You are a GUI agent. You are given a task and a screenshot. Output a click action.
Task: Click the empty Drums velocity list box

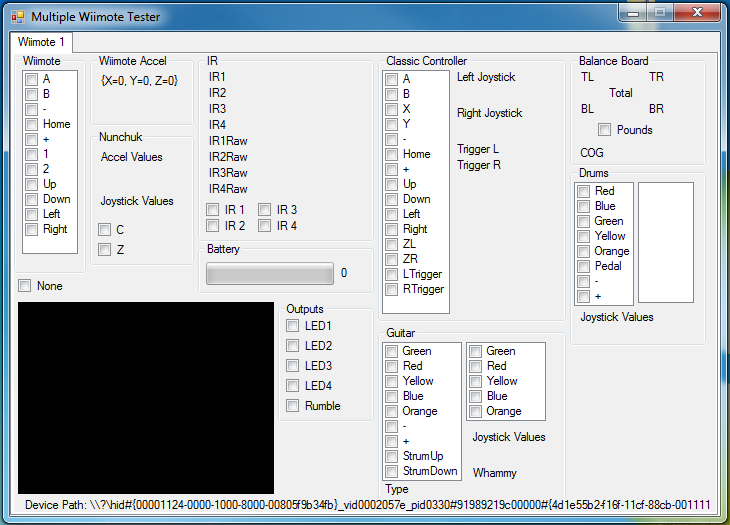[x=666, y=242]
